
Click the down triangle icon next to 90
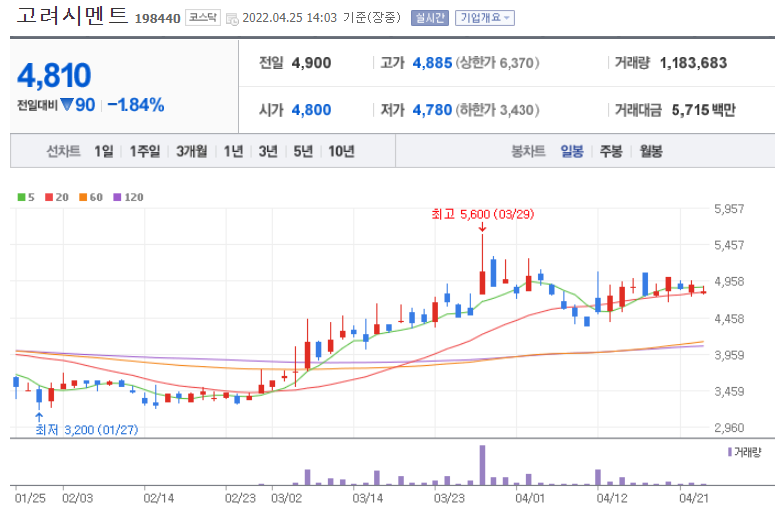[x=67, y=104]
